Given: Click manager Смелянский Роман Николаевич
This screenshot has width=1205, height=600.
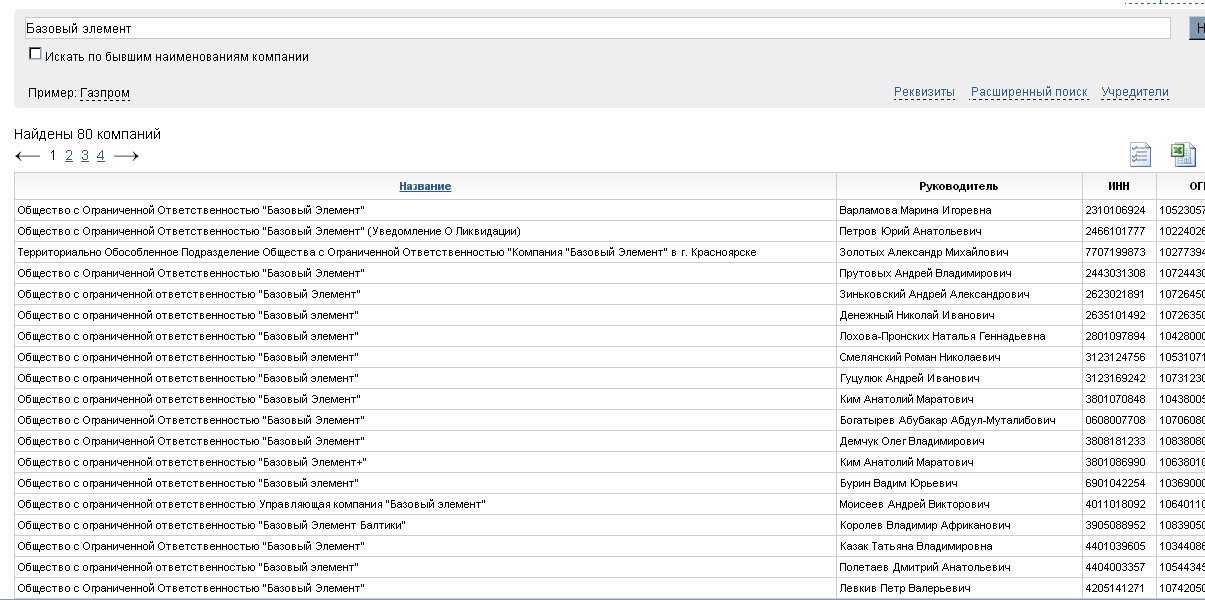Looking at the screenshot, I should pyautogui.click(x=921, y=357).
